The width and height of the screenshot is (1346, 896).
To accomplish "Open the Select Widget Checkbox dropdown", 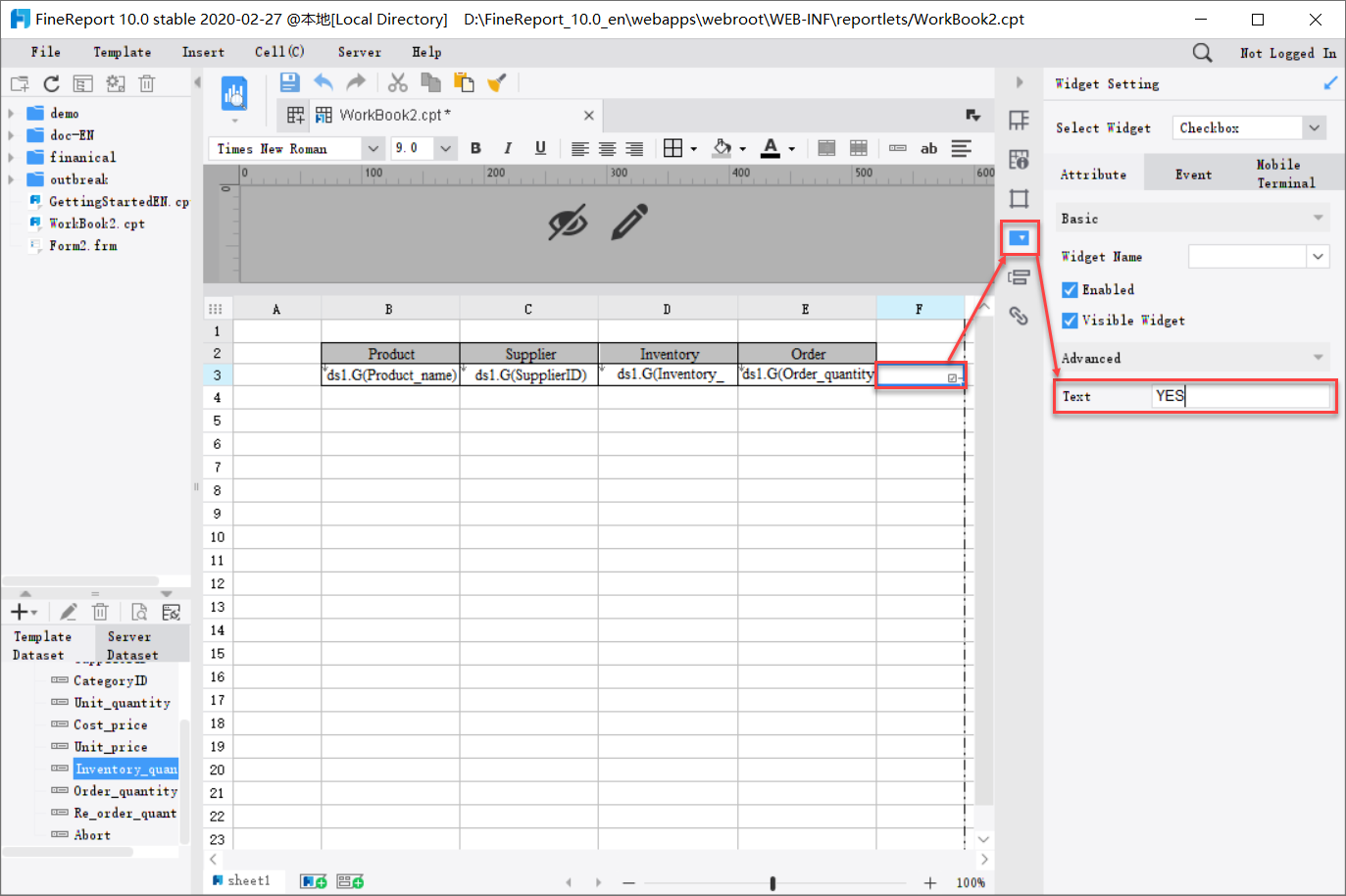I will pyautogui.click(x=1314, y=127).
